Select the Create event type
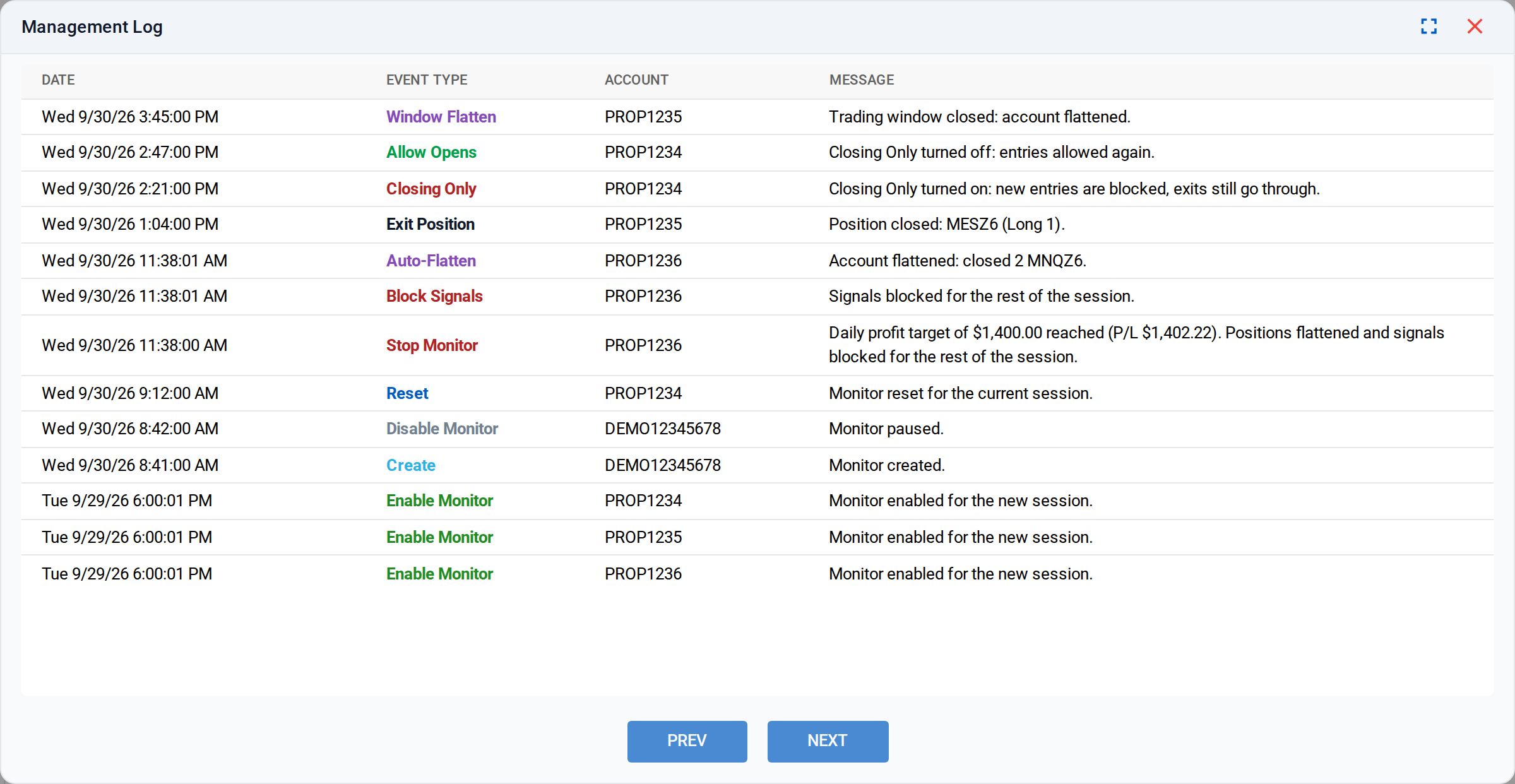Viewport: 1515px width, 784px height. pyautogui.click(x=411, y=465)
